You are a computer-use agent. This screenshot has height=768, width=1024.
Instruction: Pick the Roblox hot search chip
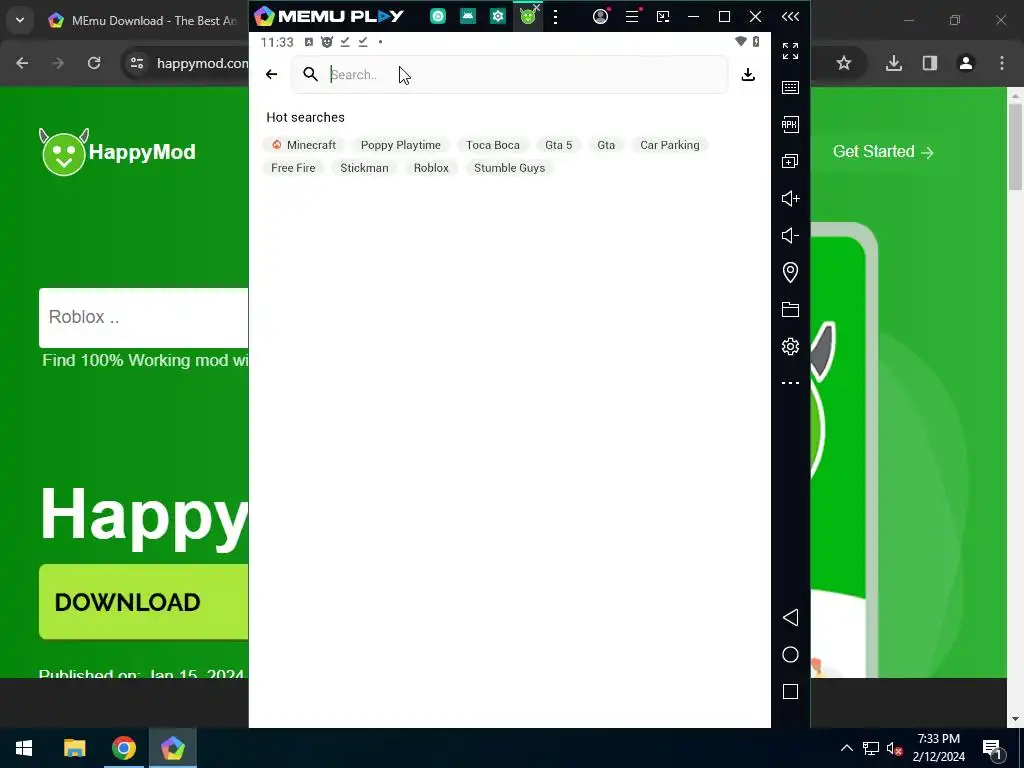(431, 168)
